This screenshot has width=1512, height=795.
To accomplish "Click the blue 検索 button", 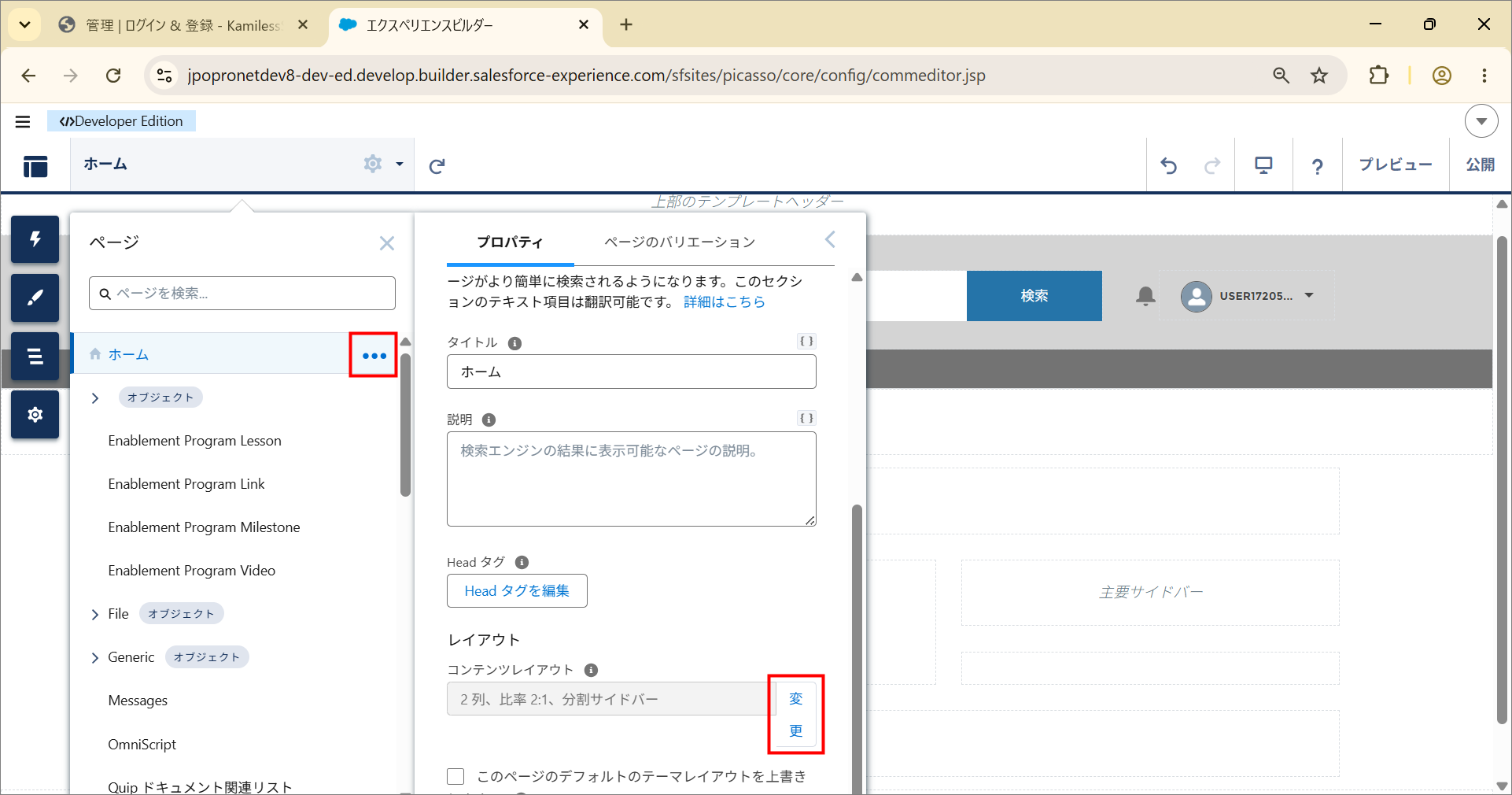I will [x=1034, y=296].
